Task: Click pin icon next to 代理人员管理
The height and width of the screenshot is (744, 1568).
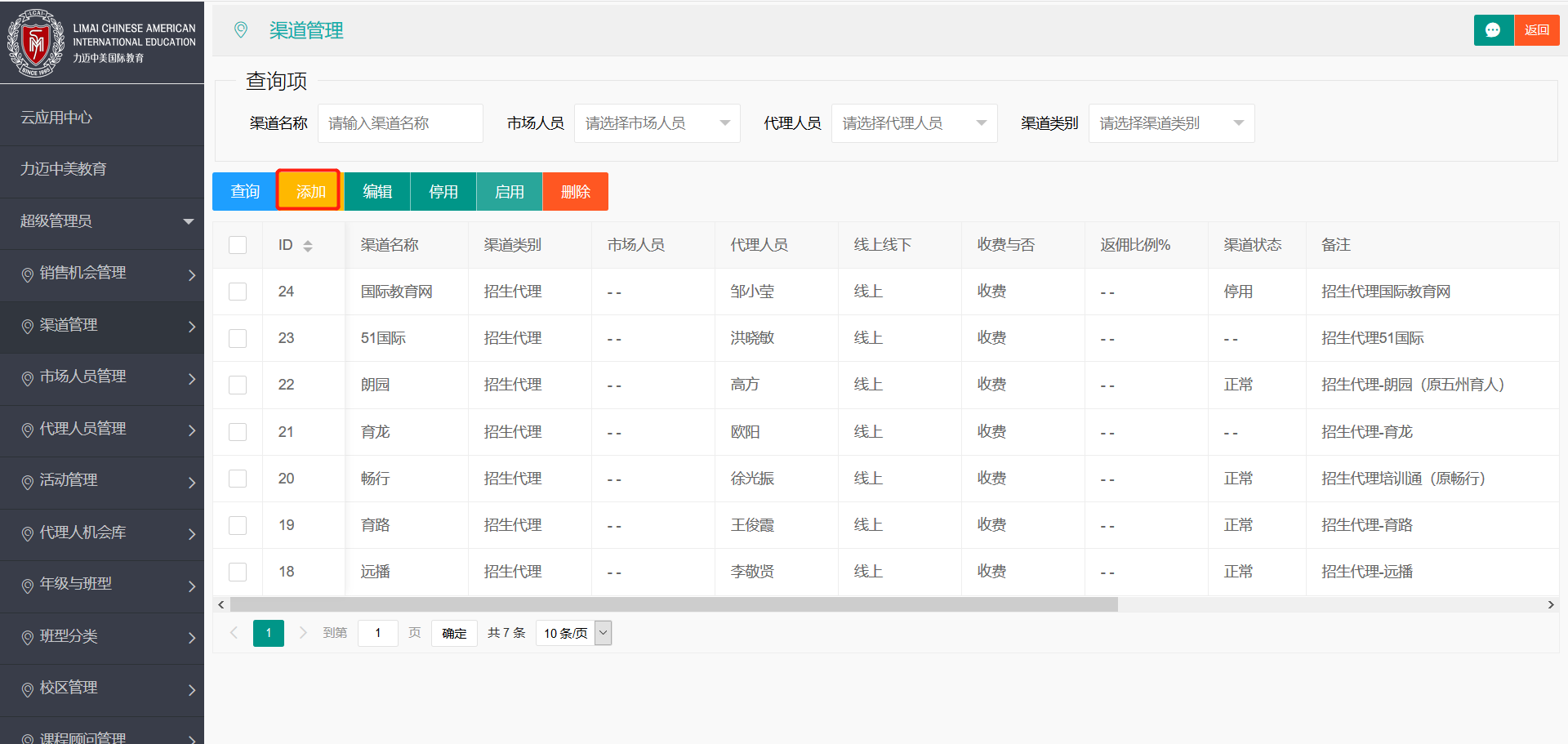Action: tap(28, 430)
